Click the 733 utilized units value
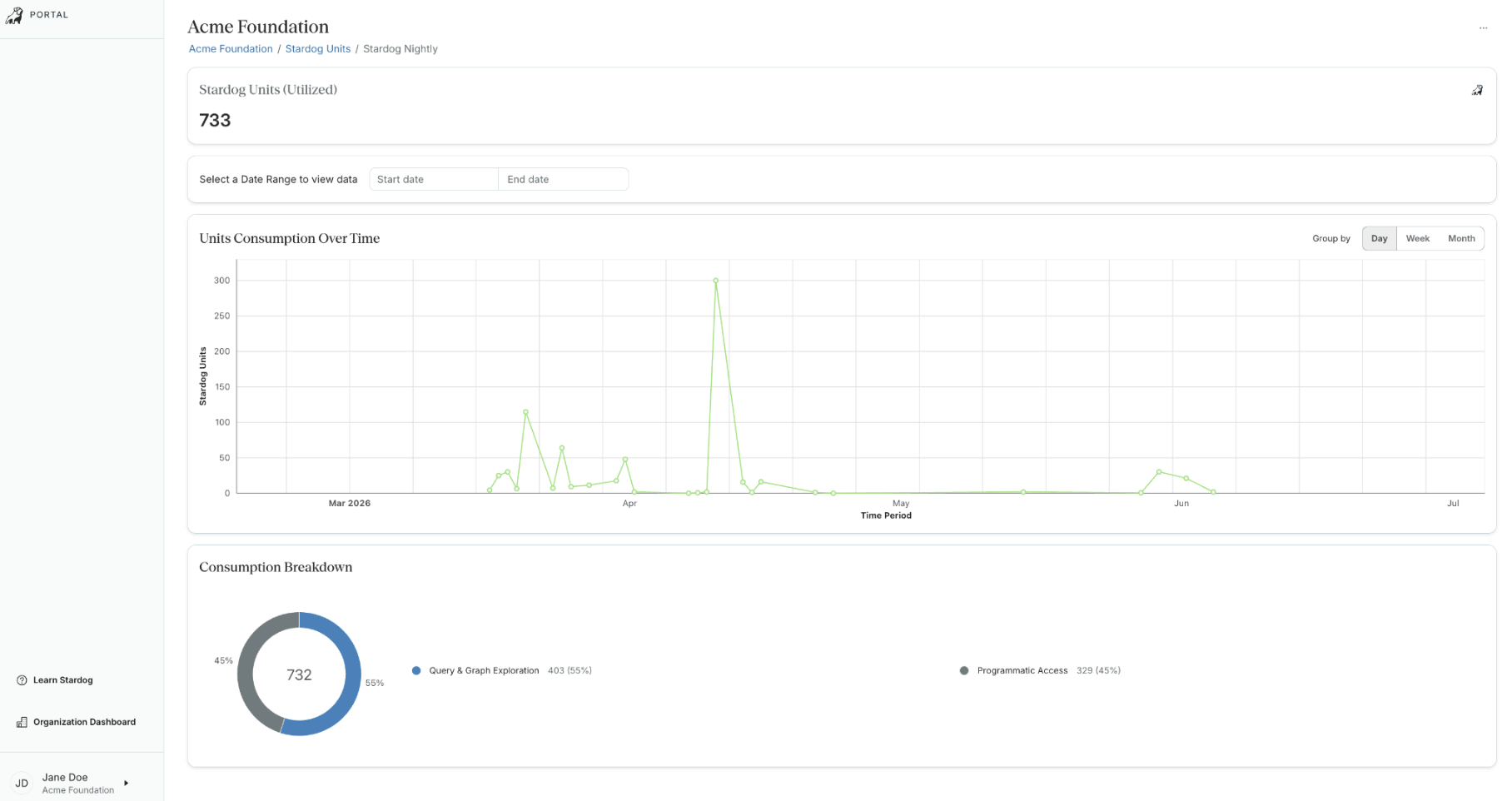This screenshot has width=1512, height=801. [215, 121]
